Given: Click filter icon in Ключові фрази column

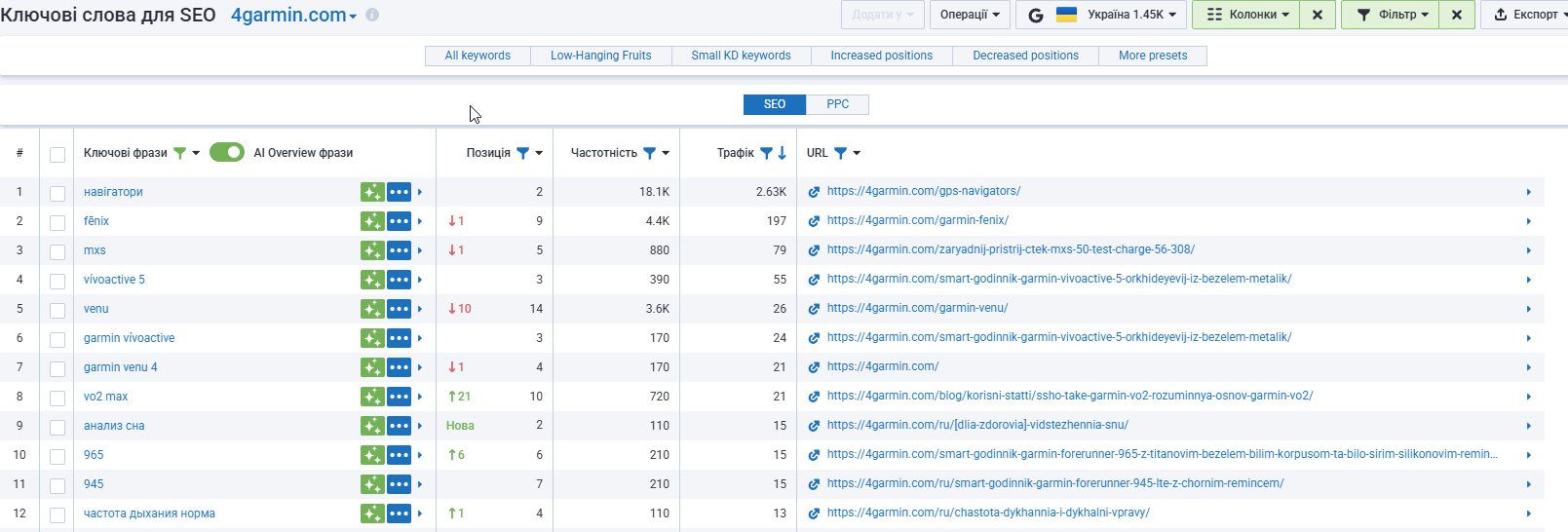Looking at the screenshot, I should pos(179,153).
